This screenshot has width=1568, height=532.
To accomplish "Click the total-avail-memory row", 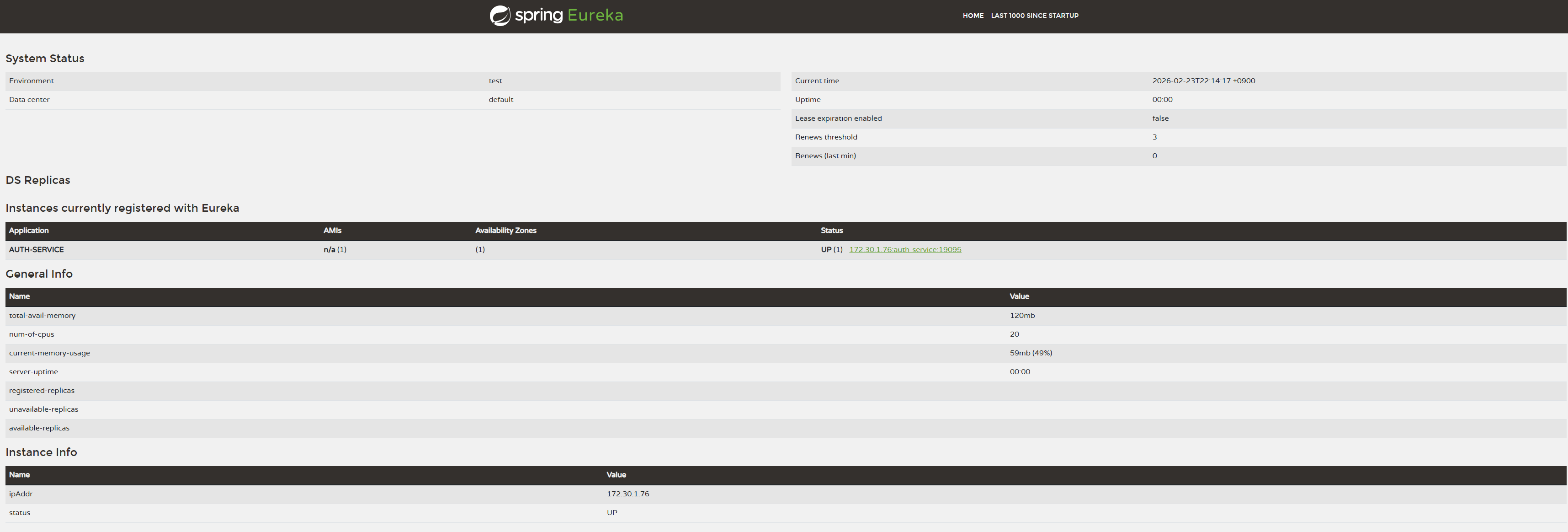I will (x=43, y=316).
